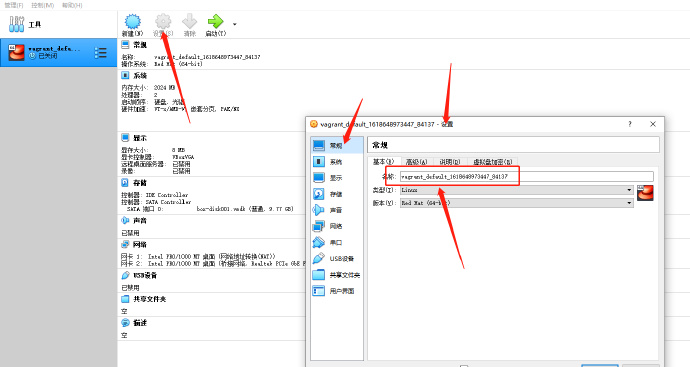The width and height of the screenshot is (690, 367).
Task: Switch to the 基本(B) tab
Action: [384, 162]
